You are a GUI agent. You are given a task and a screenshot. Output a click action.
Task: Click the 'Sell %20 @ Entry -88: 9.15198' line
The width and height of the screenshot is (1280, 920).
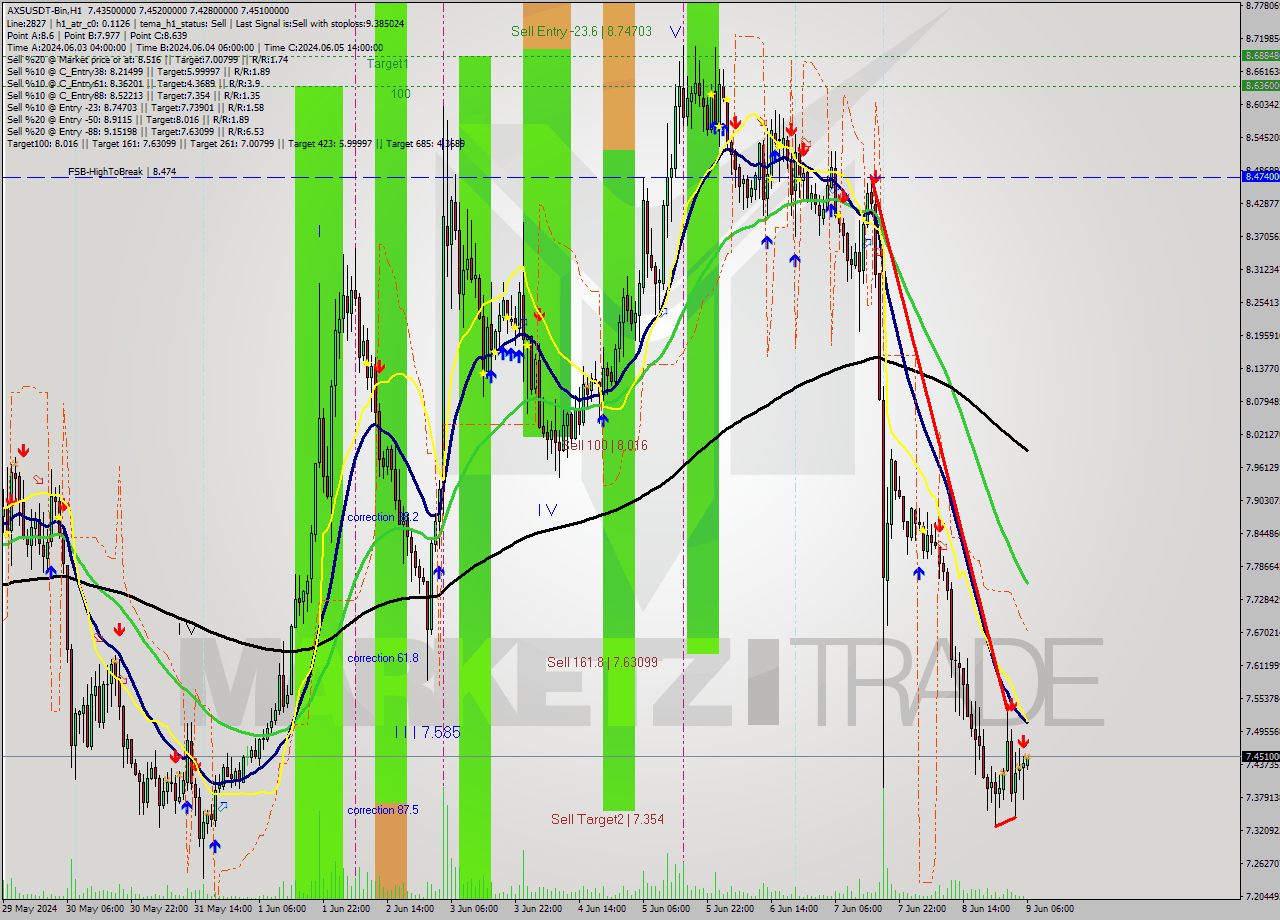[x=135, y=131]
